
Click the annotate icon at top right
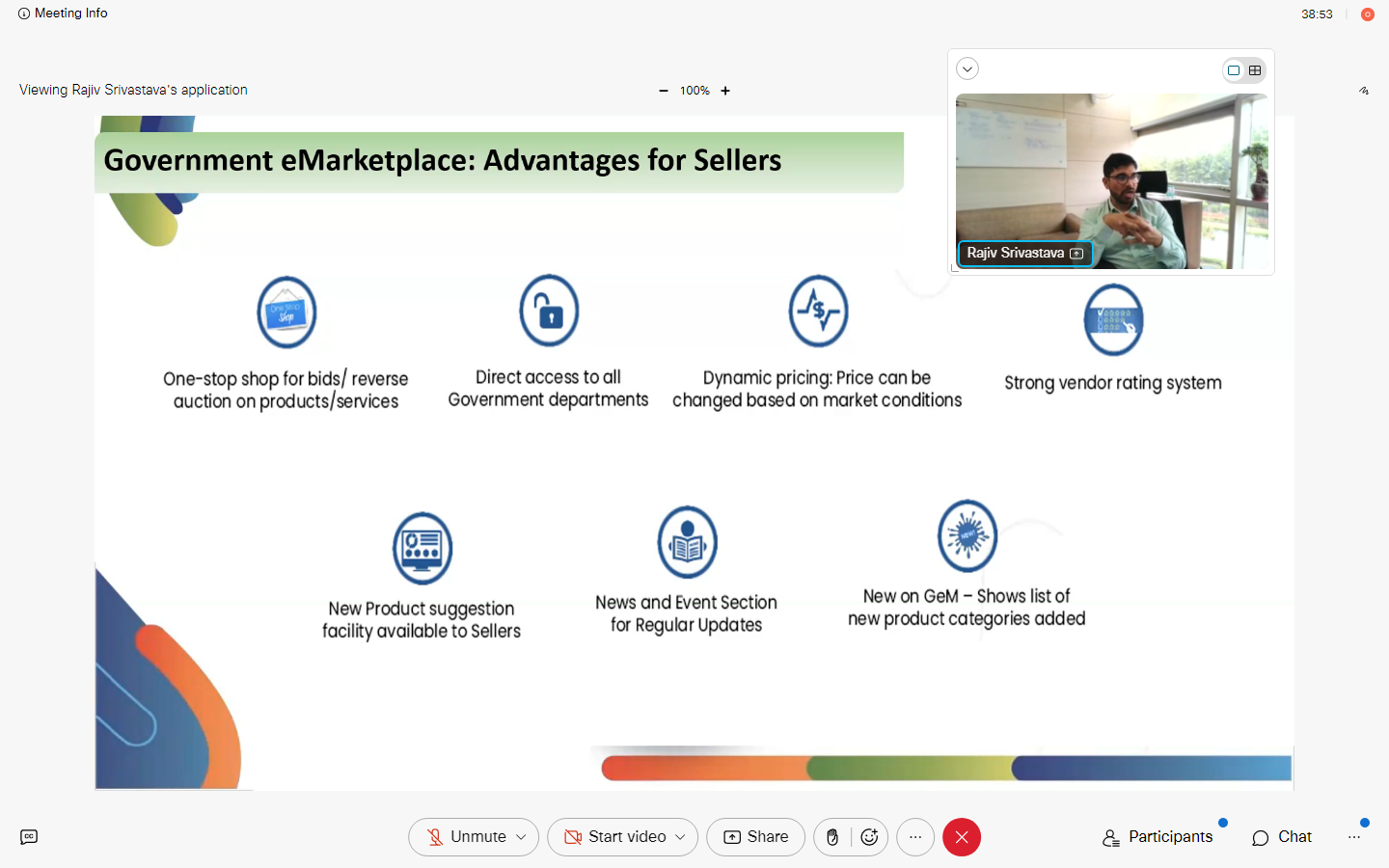(x=1364, y=91)
